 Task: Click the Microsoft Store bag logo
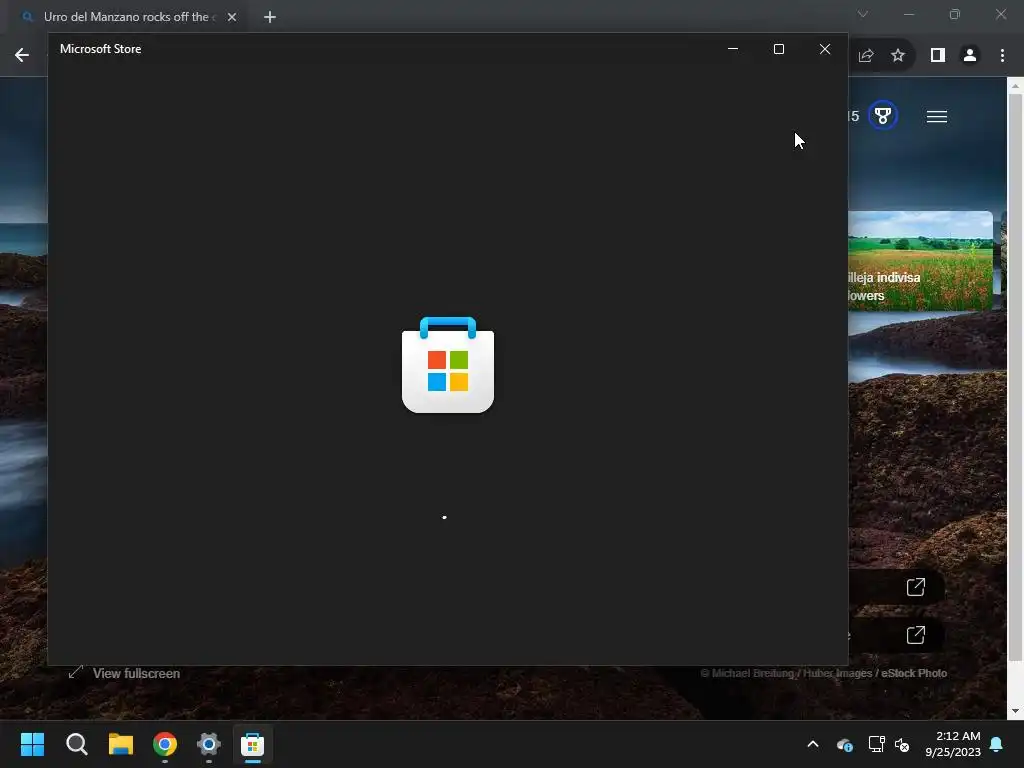click(x=448, y=364)
